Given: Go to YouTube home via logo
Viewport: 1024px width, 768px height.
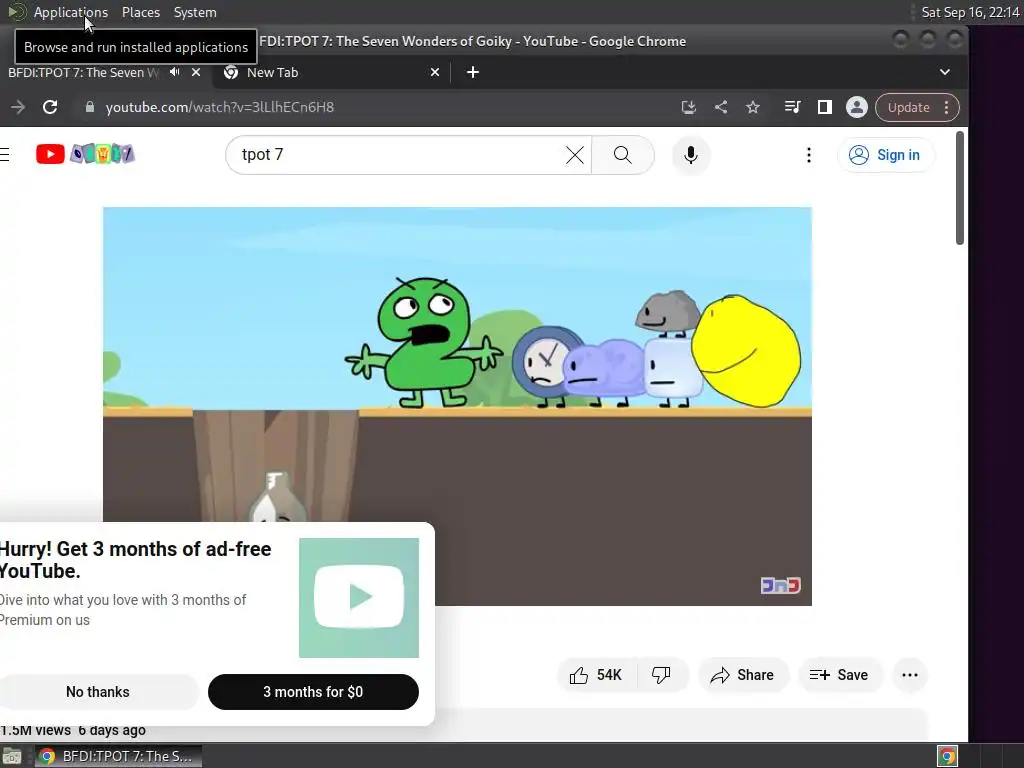Looking at the screenshot, I should 85,154.
